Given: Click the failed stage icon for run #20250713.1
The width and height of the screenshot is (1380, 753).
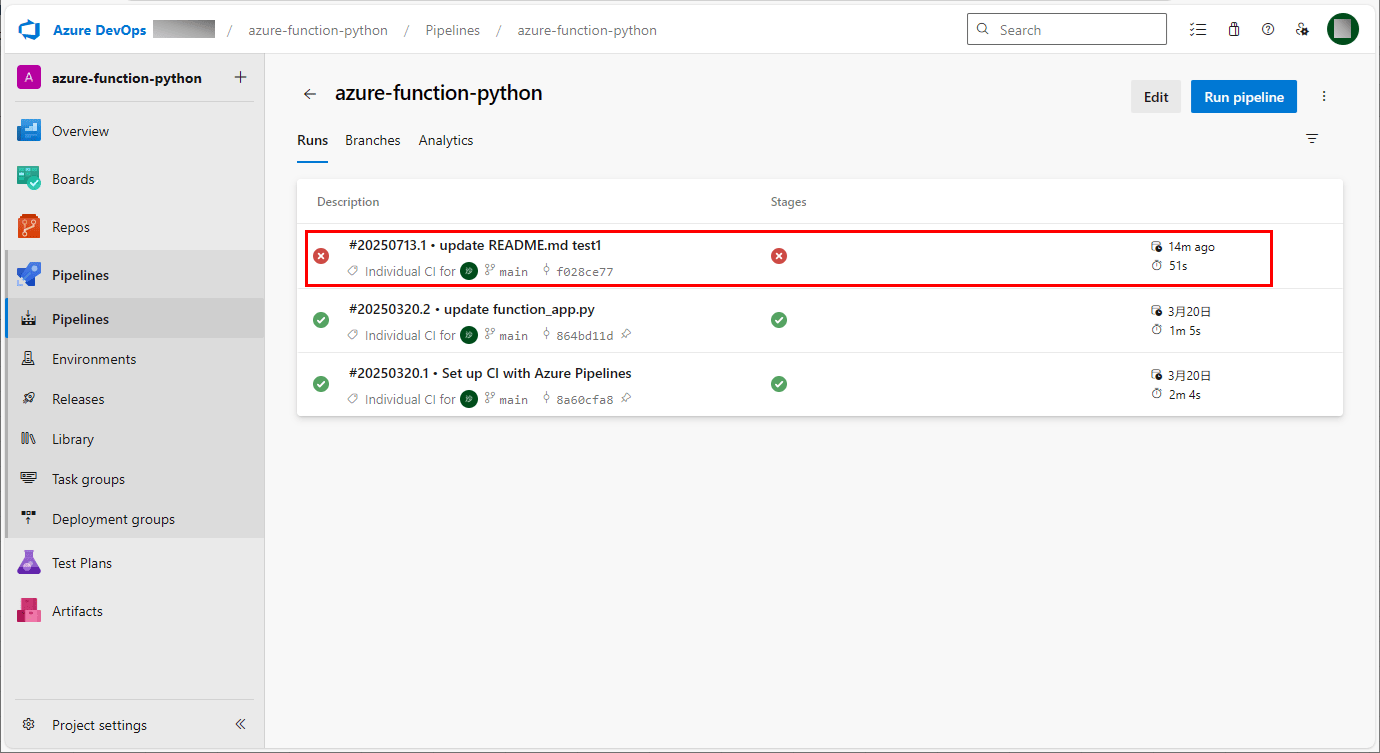Looking at the screenshot, I should coord(779,256).
